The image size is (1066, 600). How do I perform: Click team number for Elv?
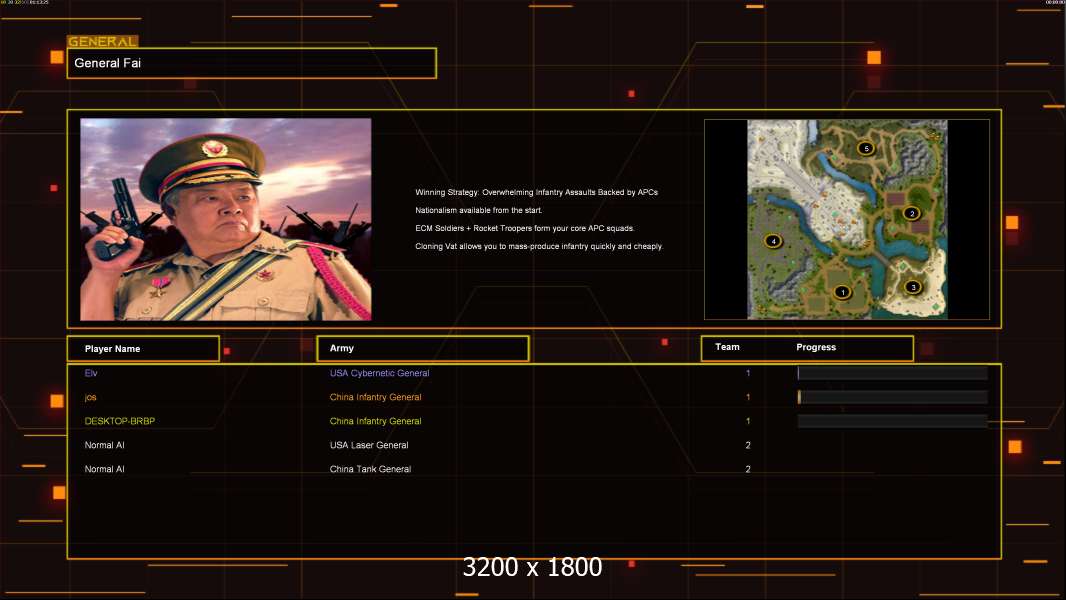point(748,373)
